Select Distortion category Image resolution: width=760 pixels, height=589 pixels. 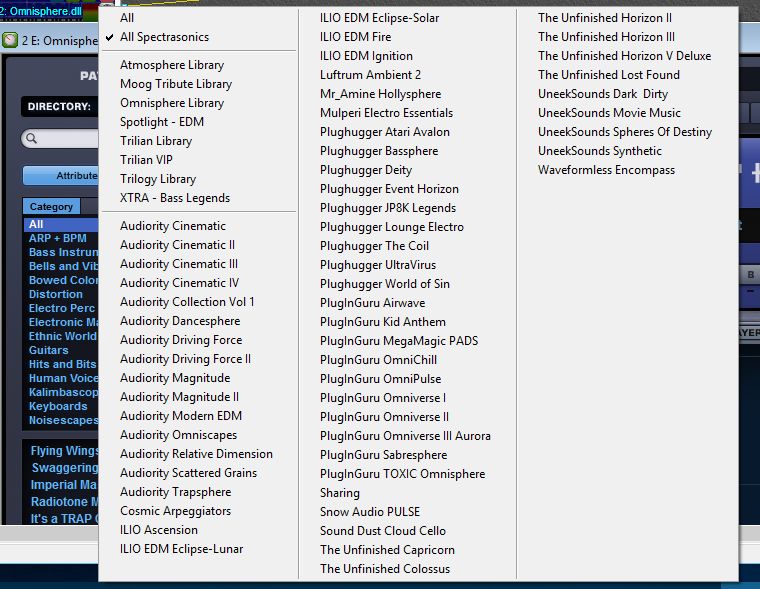[x=56, y=294]
